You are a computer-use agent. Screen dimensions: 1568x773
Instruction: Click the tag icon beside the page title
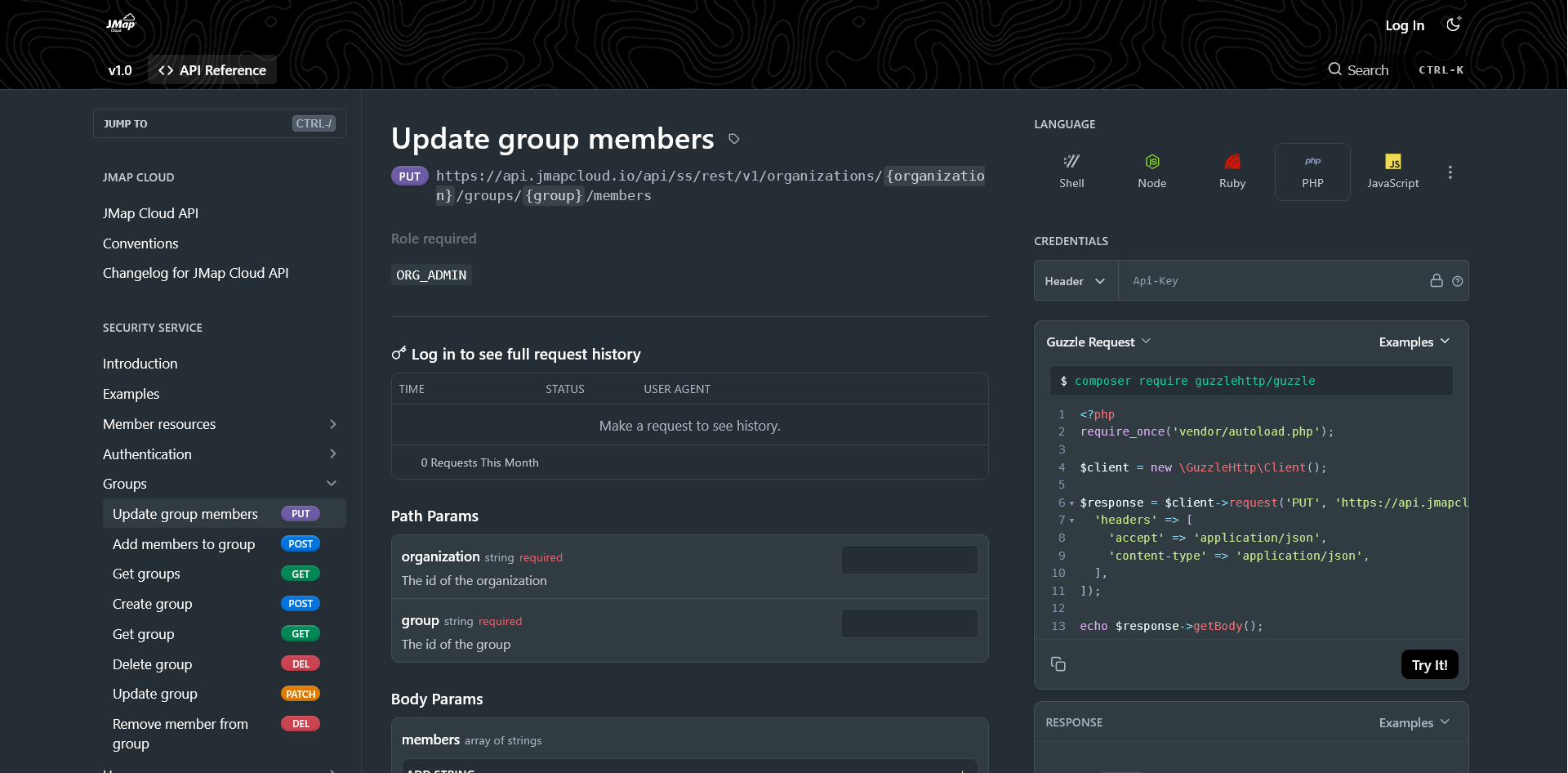click(x=734, y=139)
